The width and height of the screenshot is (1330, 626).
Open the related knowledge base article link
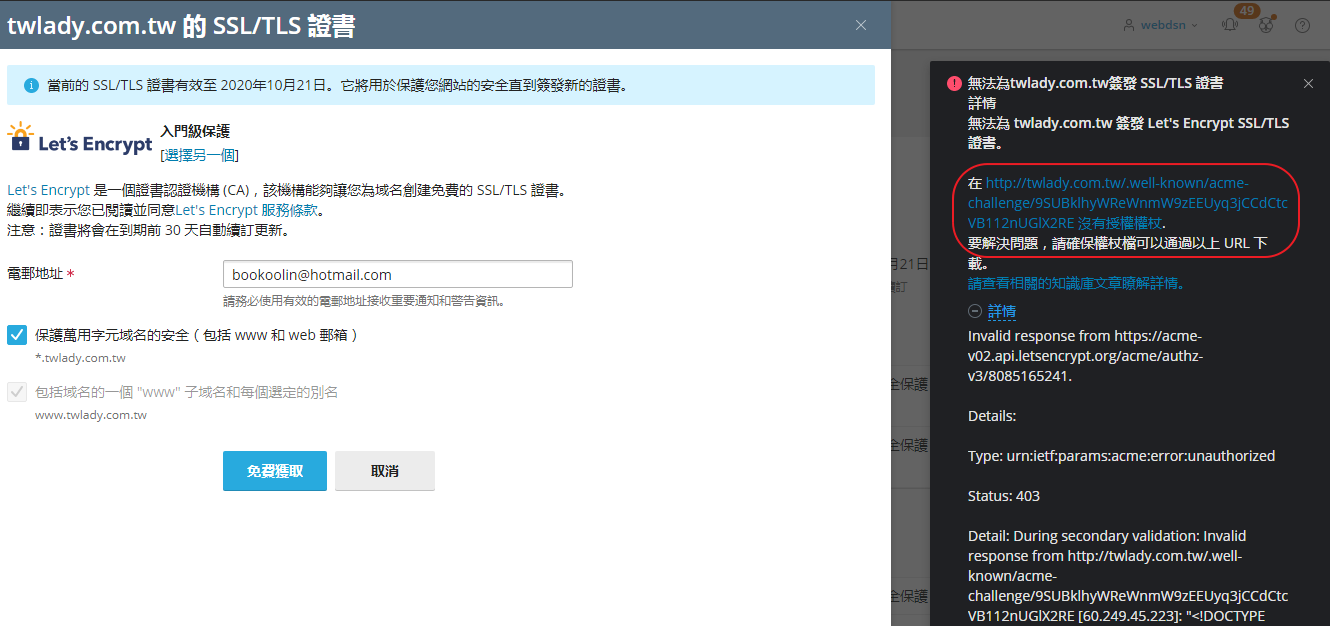pyautogui.click(x=1076, y=283)
